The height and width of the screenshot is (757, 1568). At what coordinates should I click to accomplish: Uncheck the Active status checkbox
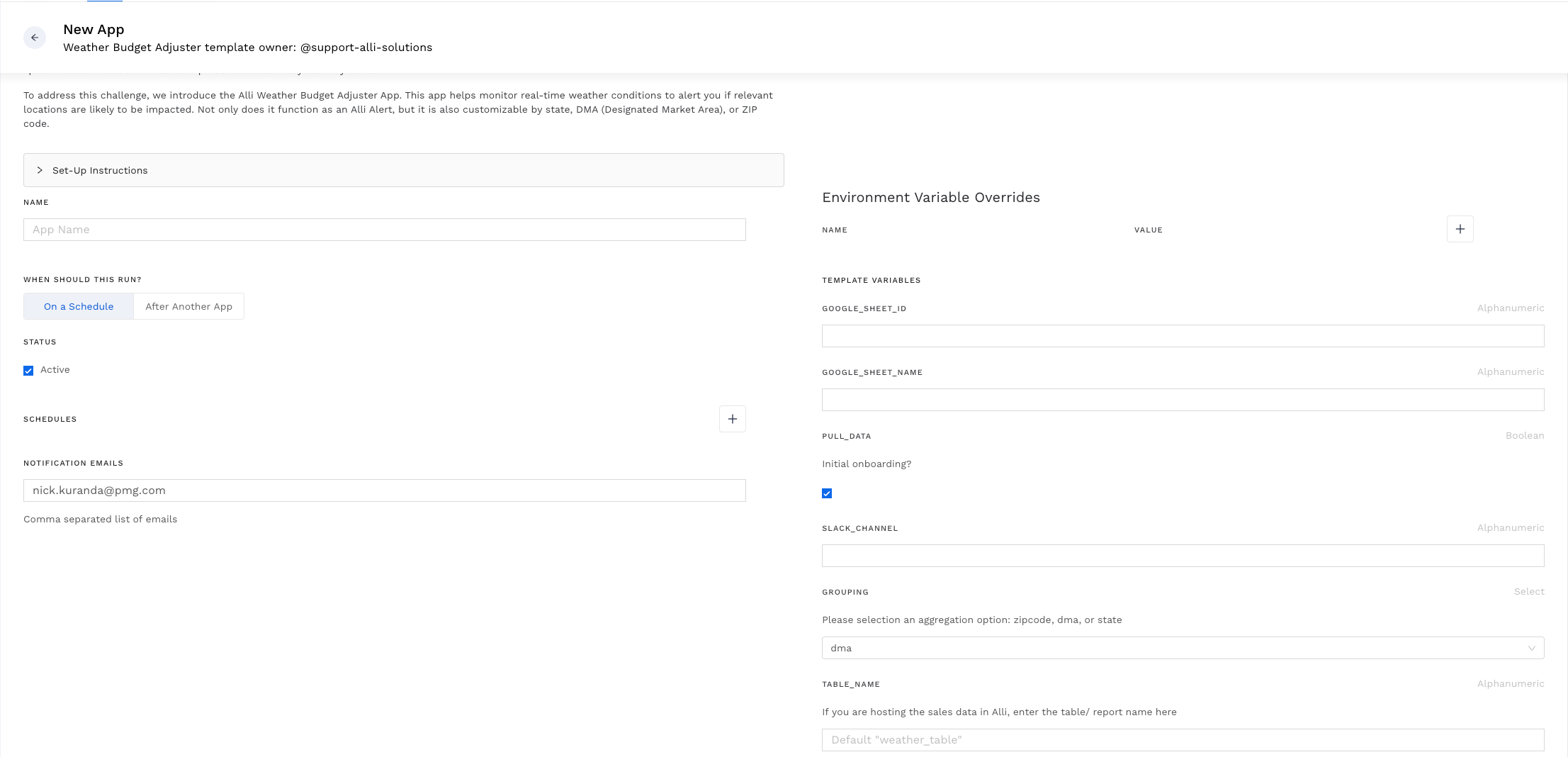28,371
